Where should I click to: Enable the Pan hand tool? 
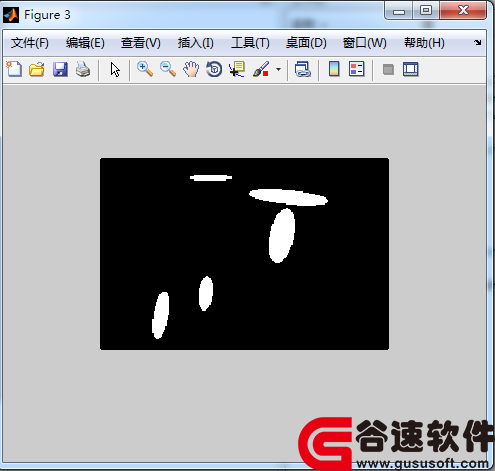[191, 69]
